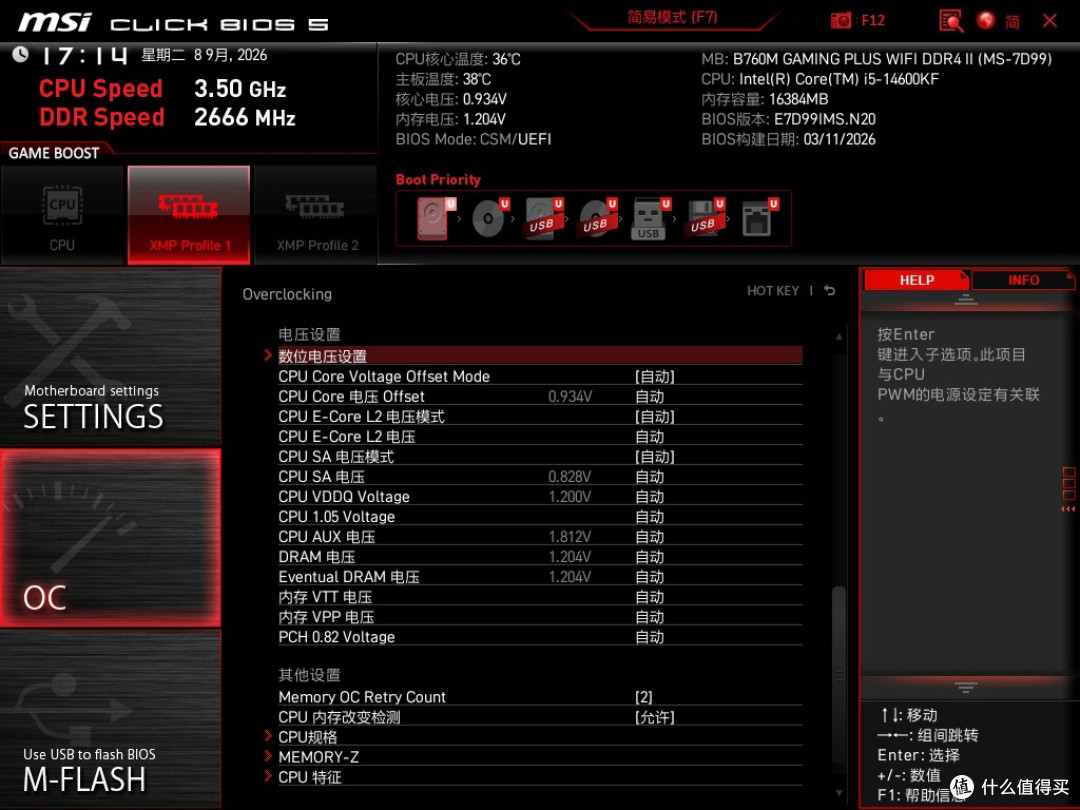Open CPU SA 电压模式 dropdown

tap(654, 456)
